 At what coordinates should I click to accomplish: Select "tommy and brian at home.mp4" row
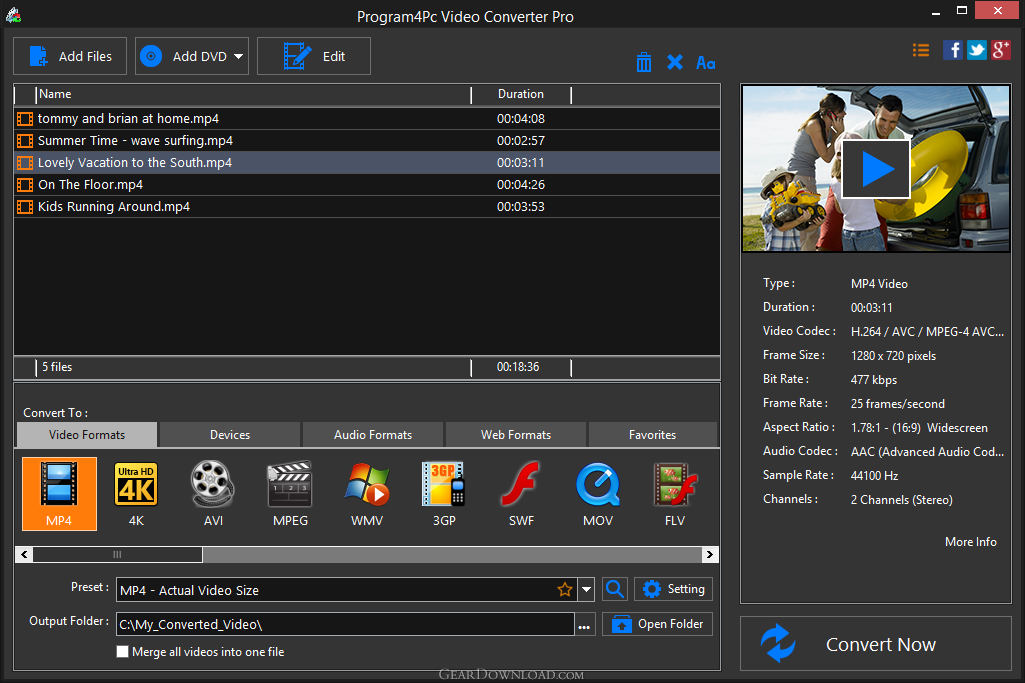click(x=367, y=118)
